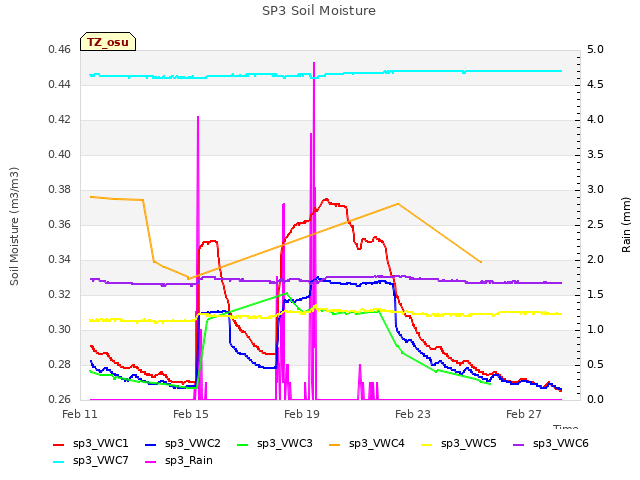Screen dimensions: 640x480
Task: Click the 0.44 left axis value
Action: pyautogui.click(x=60, y=85)
